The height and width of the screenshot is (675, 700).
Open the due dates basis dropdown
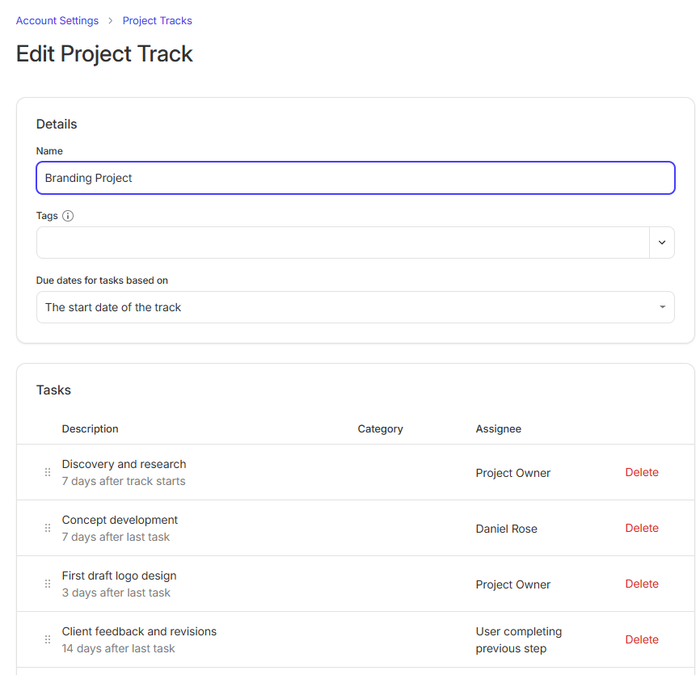click(355, 307)
